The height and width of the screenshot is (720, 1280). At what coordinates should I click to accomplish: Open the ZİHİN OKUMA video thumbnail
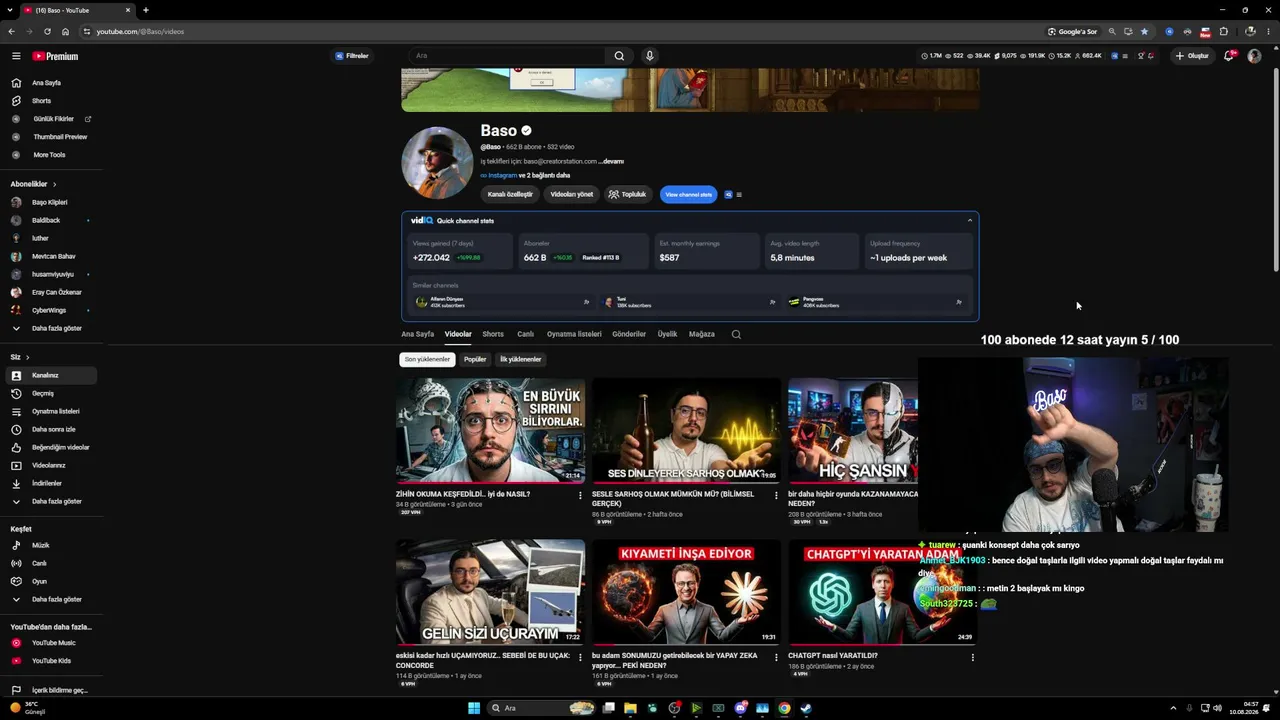coord(490,430)
